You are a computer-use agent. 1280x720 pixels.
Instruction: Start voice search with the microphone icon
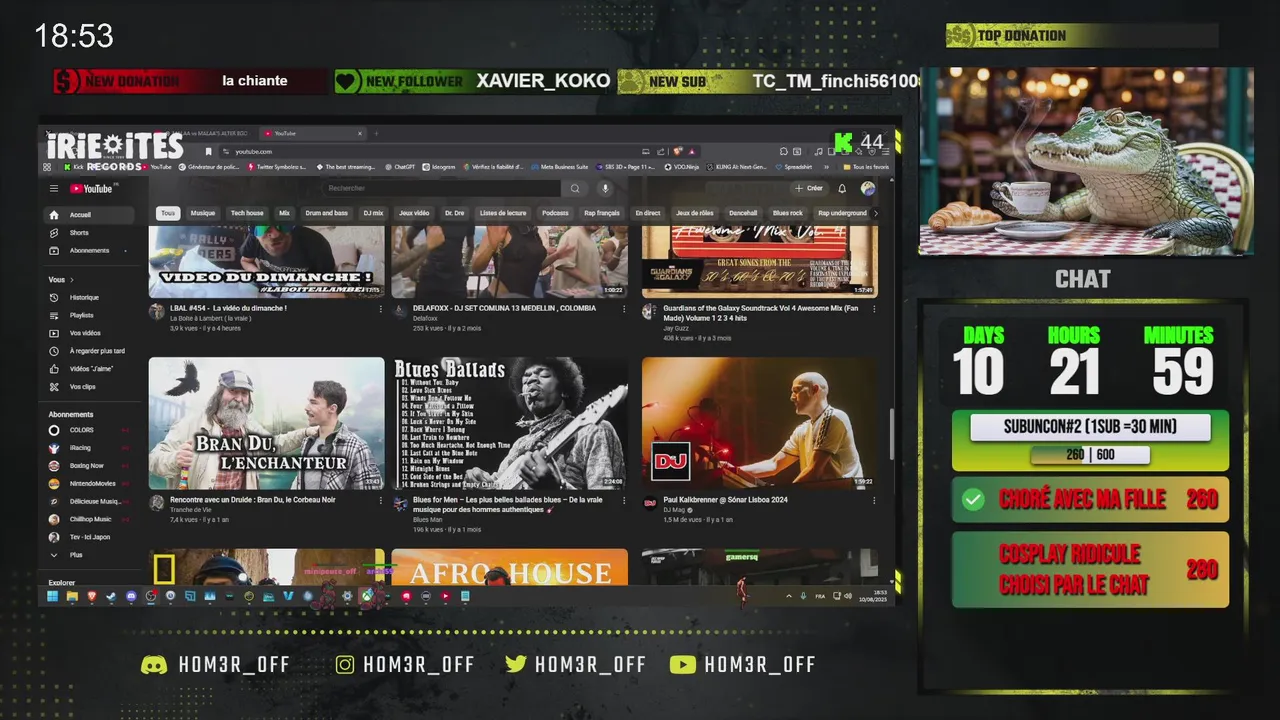(x=604, y=188)
